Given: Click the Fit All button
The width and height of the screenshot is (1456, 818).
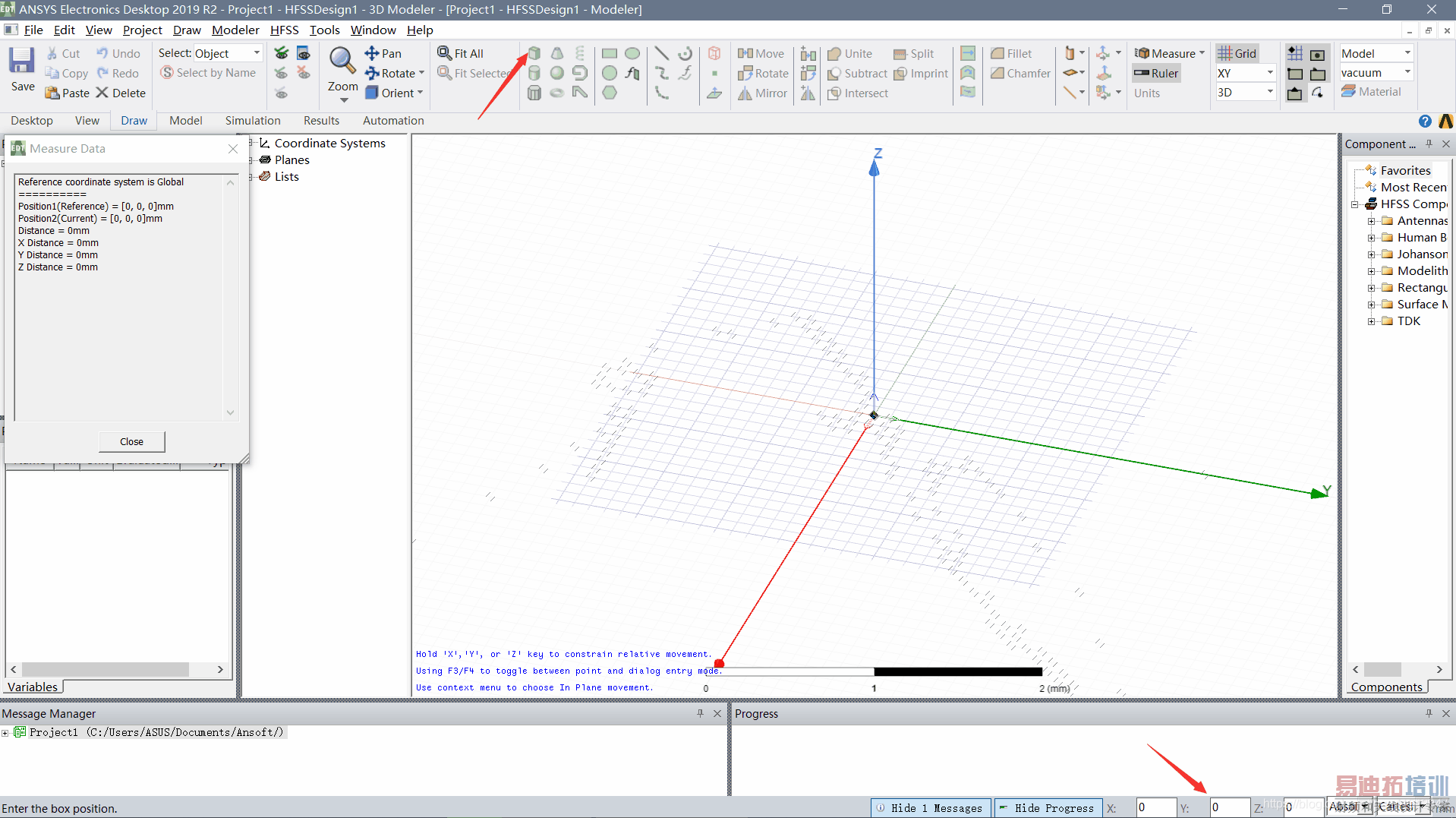Looking at the screenshot, I should (x=461, y=53).
